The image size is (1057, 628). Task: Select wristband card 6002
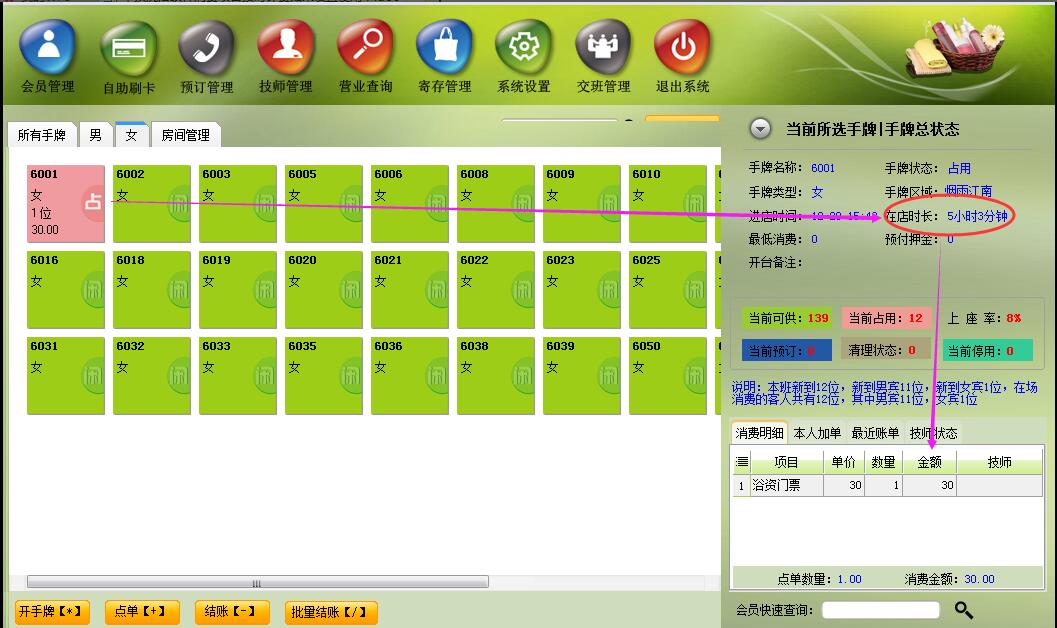pos(152,203)
